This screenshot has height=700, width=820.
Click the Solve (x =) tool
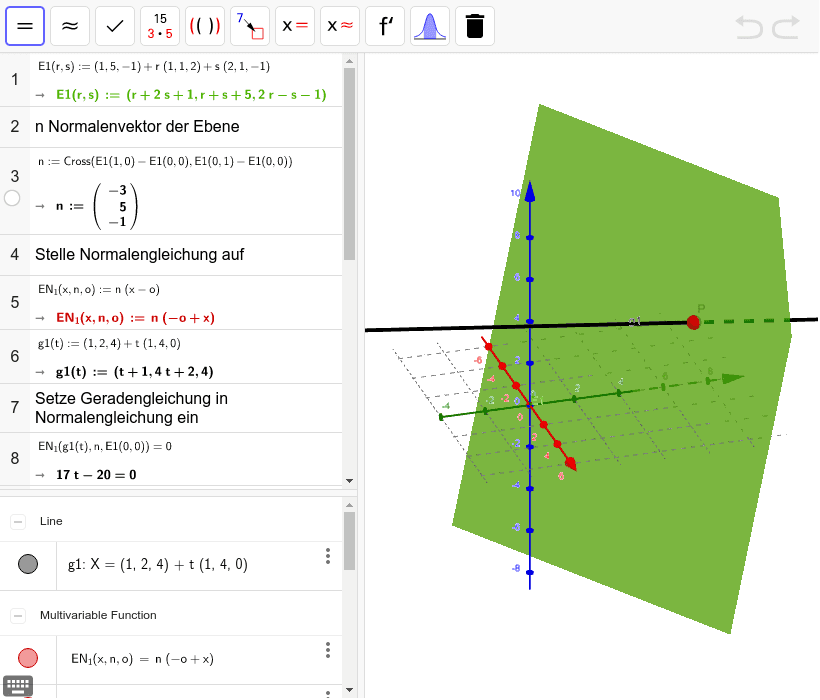pos(295,26)
